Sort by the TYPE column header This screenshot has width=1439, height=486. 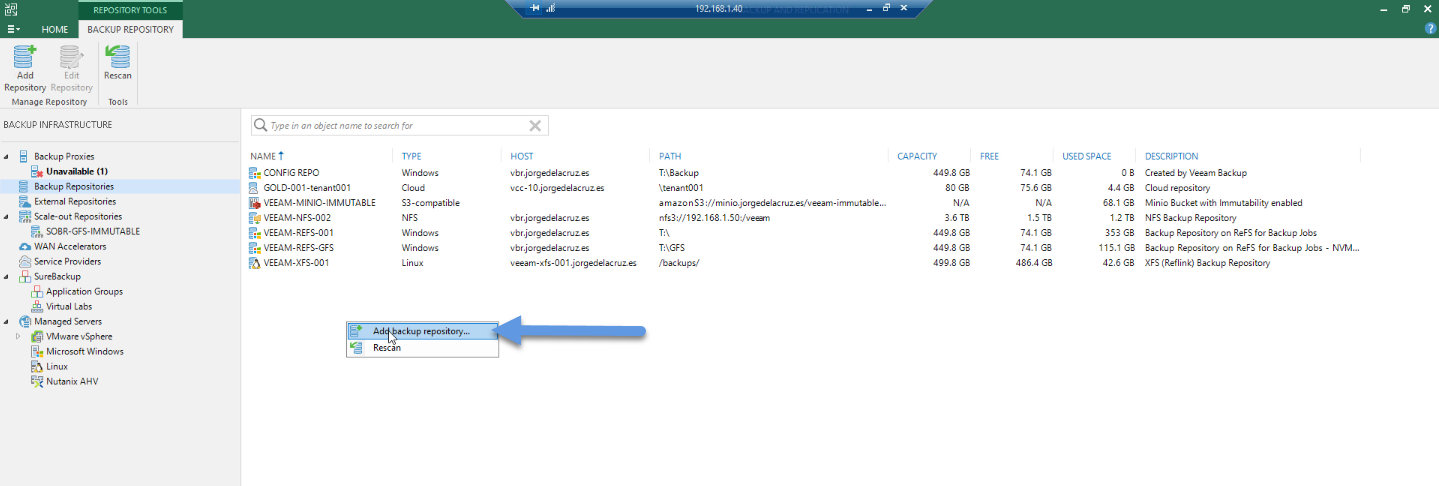pyautogui.click(x=411, y=156)
